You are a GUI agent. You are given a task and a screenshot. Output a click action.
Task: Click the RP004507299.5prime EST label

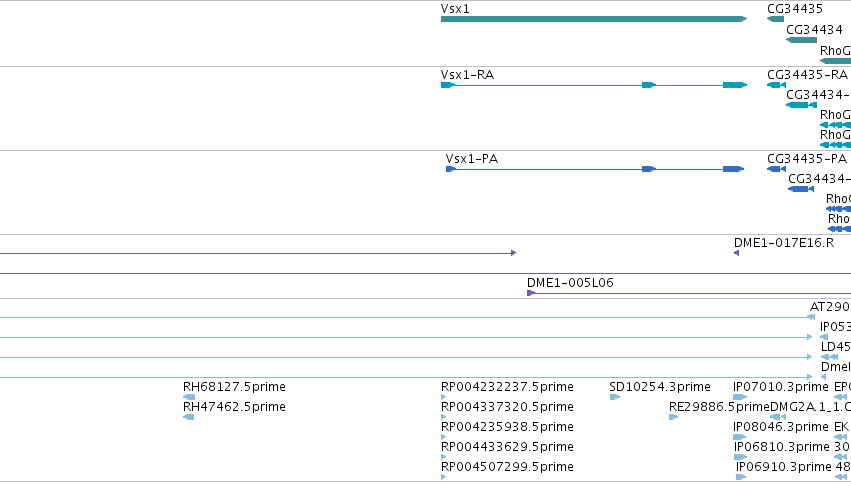(x=507, y=467)
